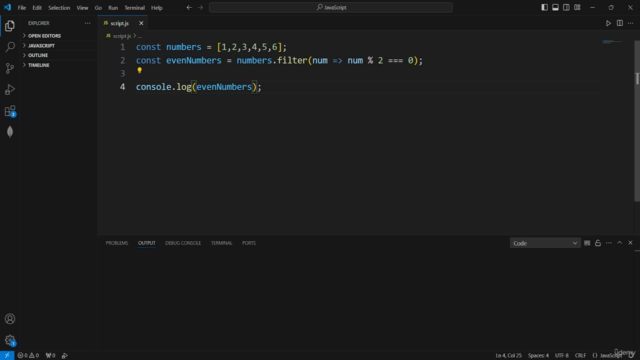
Task: Click Spaces: 4 indentation status item
Action: point(538,356)
